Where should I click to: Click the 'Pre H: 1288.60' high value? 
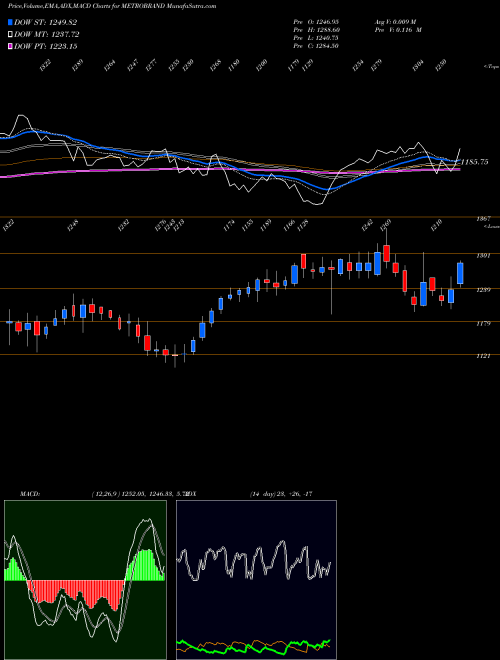(x=316, y=30)
